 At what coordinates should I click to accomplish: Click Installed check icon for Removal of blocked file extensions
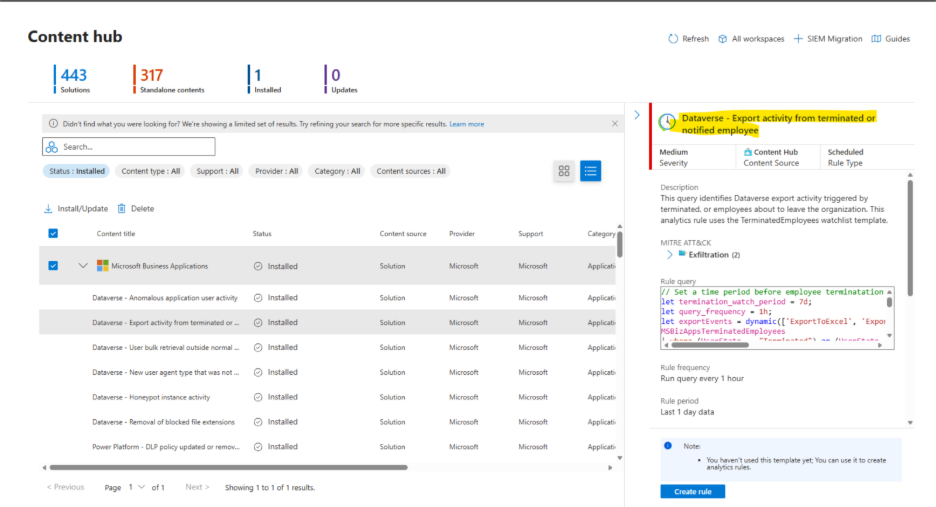click(x=258, y=422)
